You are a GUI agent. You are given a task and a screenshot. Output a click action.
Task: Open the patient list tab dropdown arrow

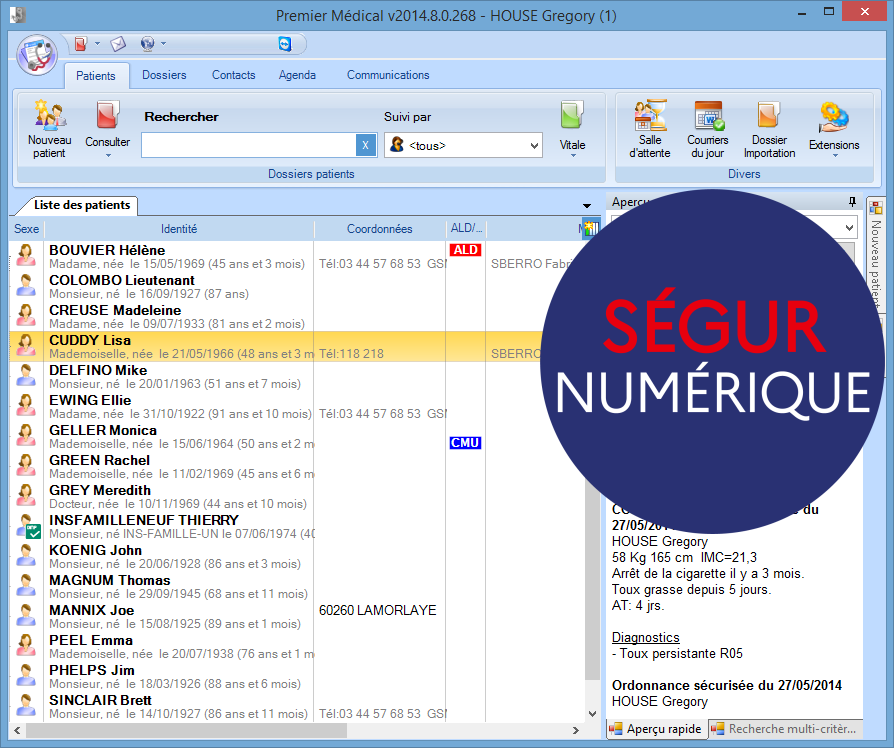coord(587,206)
